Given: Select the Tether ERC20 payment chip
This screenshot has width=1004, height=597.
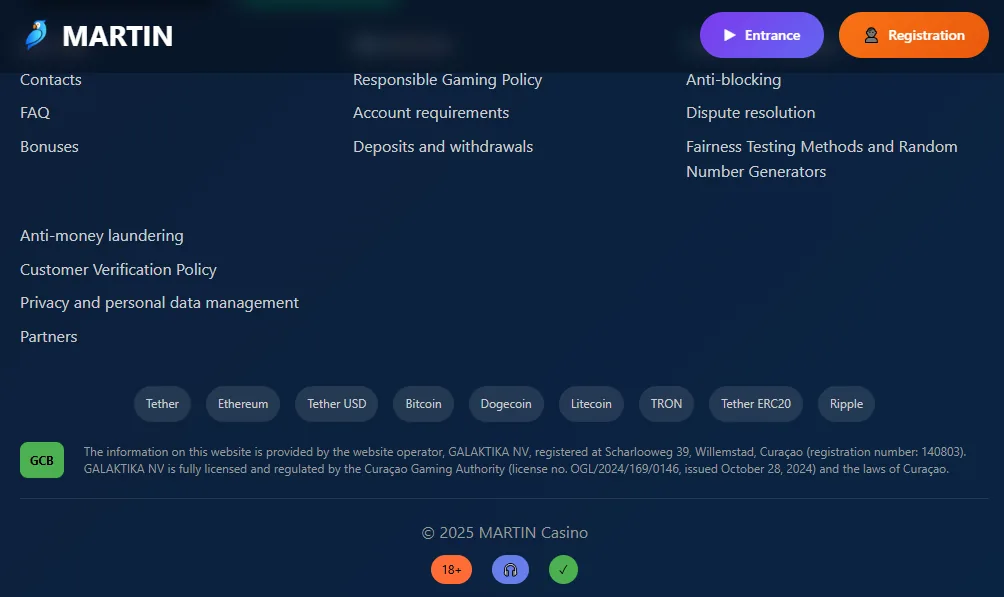Looking at the screenshot, I should (756, 404).
